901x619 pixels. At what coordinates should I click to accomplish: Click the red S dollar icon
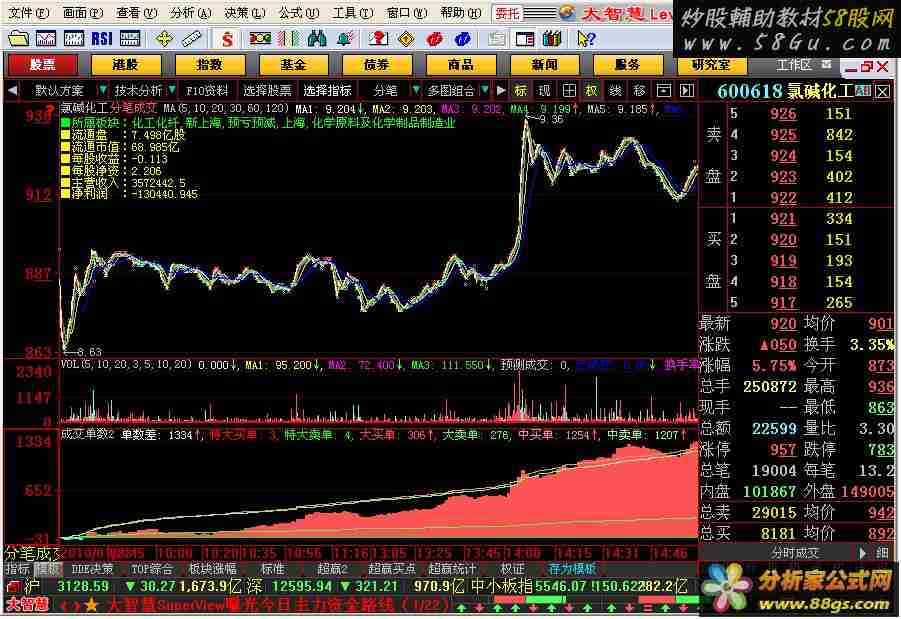coord(228,39)
